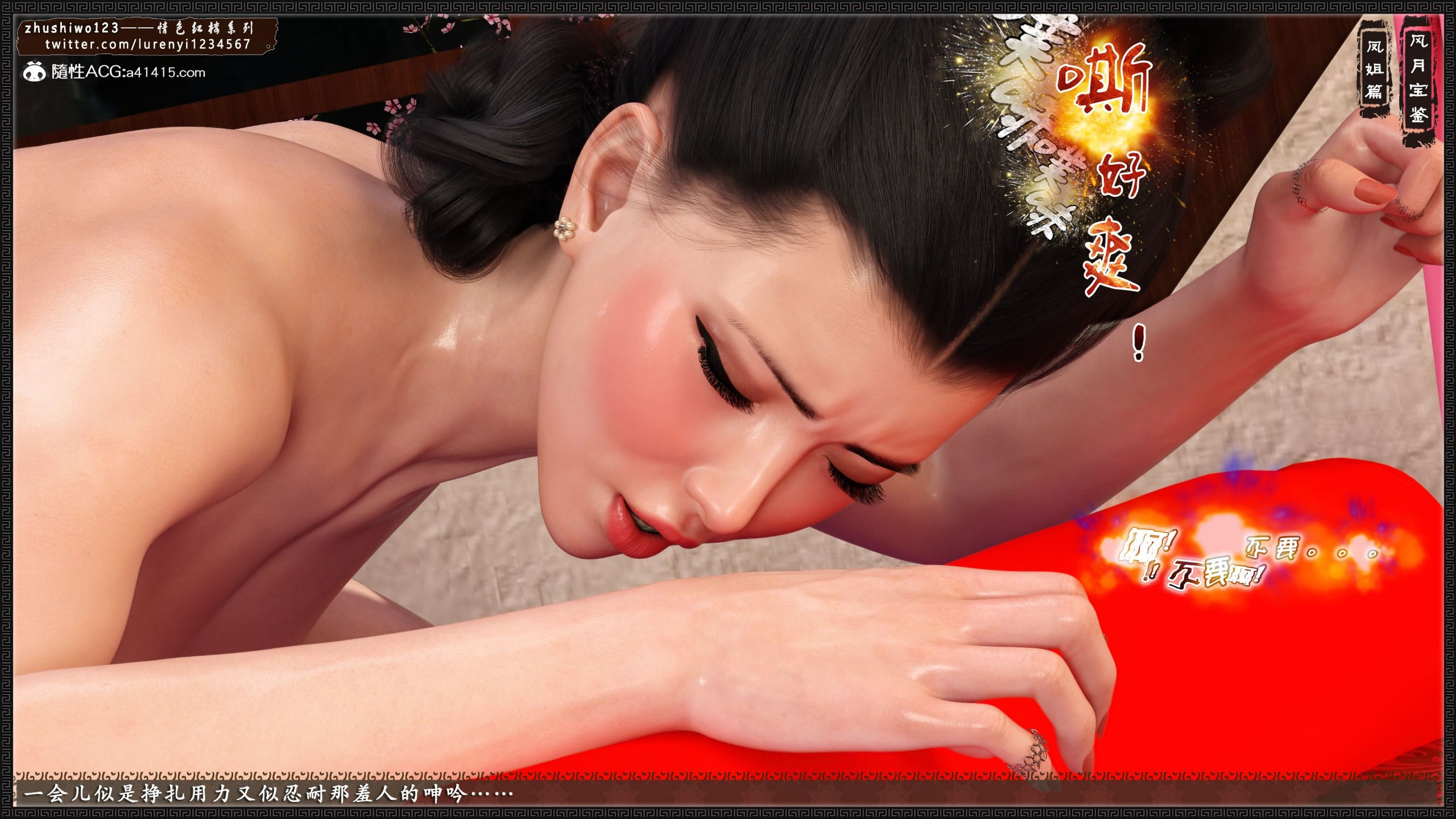This screenshot has width=1456, height=819.
Task: Open the twitter.com/lurenyi1234567 link
Action: tap(147, 44)
